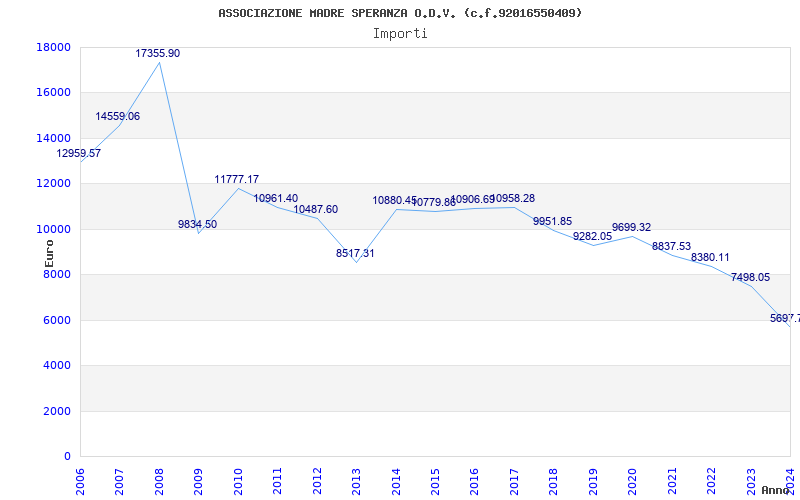Select the data label 12959.57

79,153
